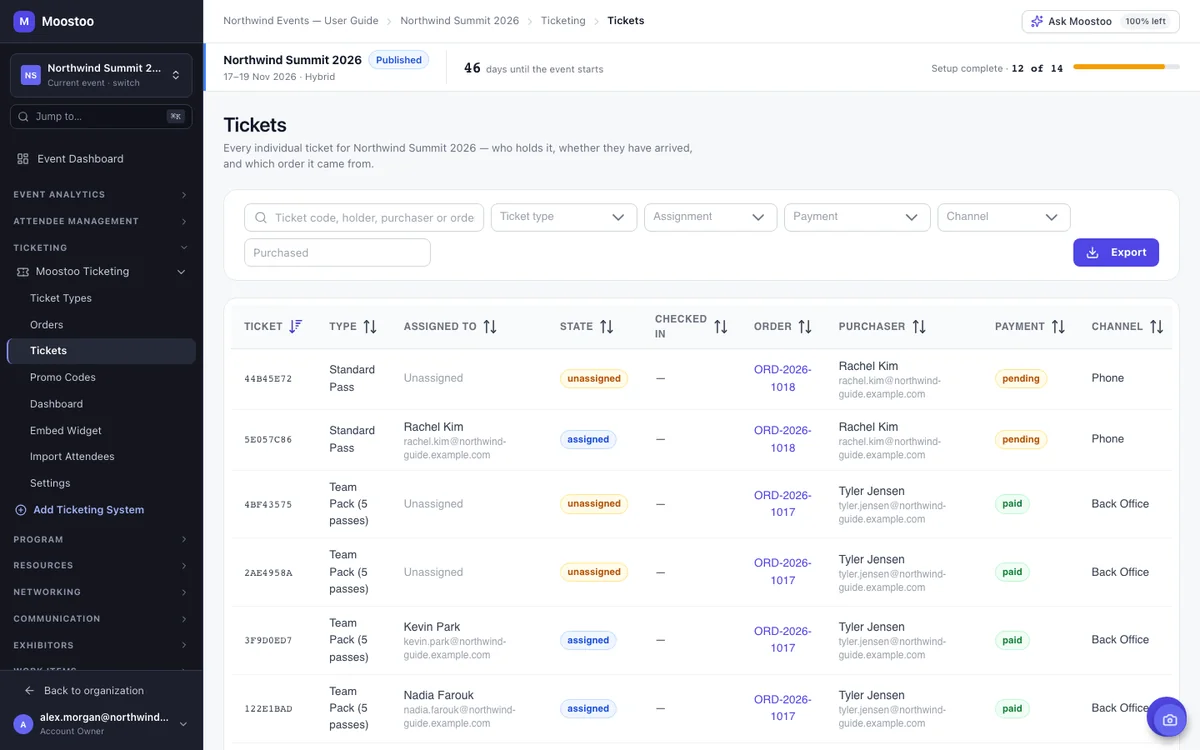Sort by the State column icon
This screenshot has width=1200, height=750.
click(607, 327)
